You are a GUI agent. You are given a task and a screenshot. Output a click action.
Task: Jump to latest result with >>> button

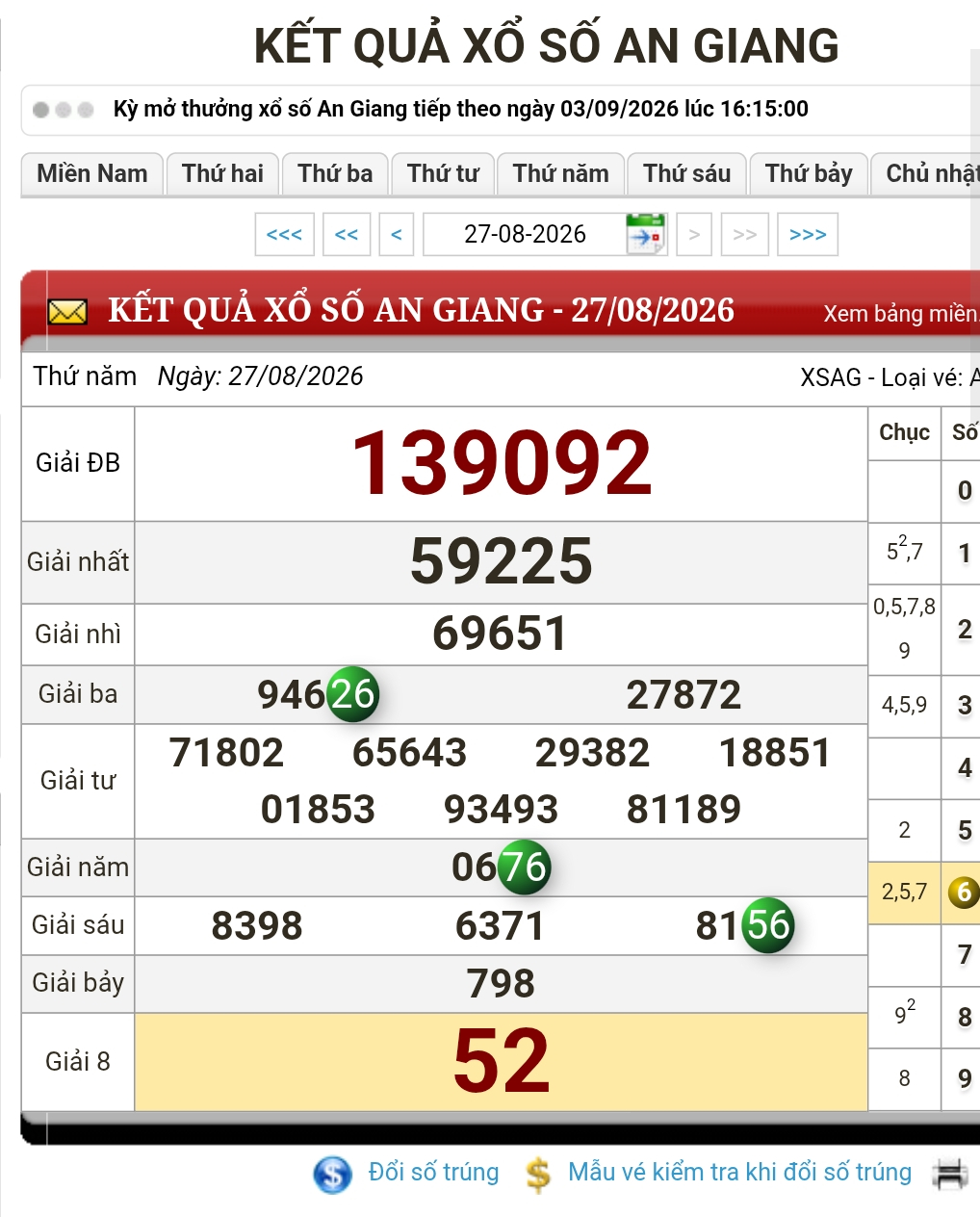pos(808,234)
